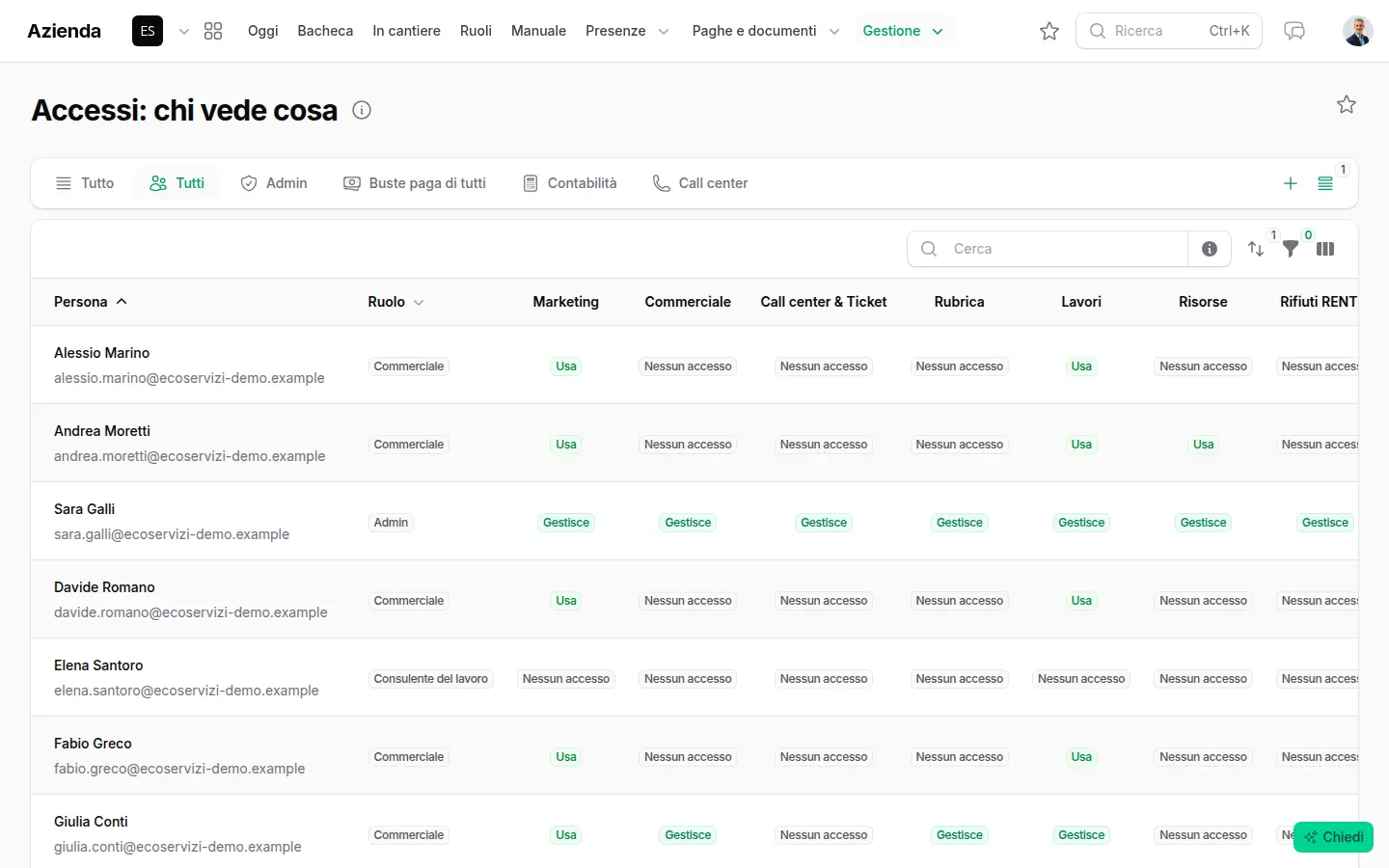The height and width of the screenshot is (868, 1389).
Task: Switch to the Admin tab
Action: pos(274,183)
